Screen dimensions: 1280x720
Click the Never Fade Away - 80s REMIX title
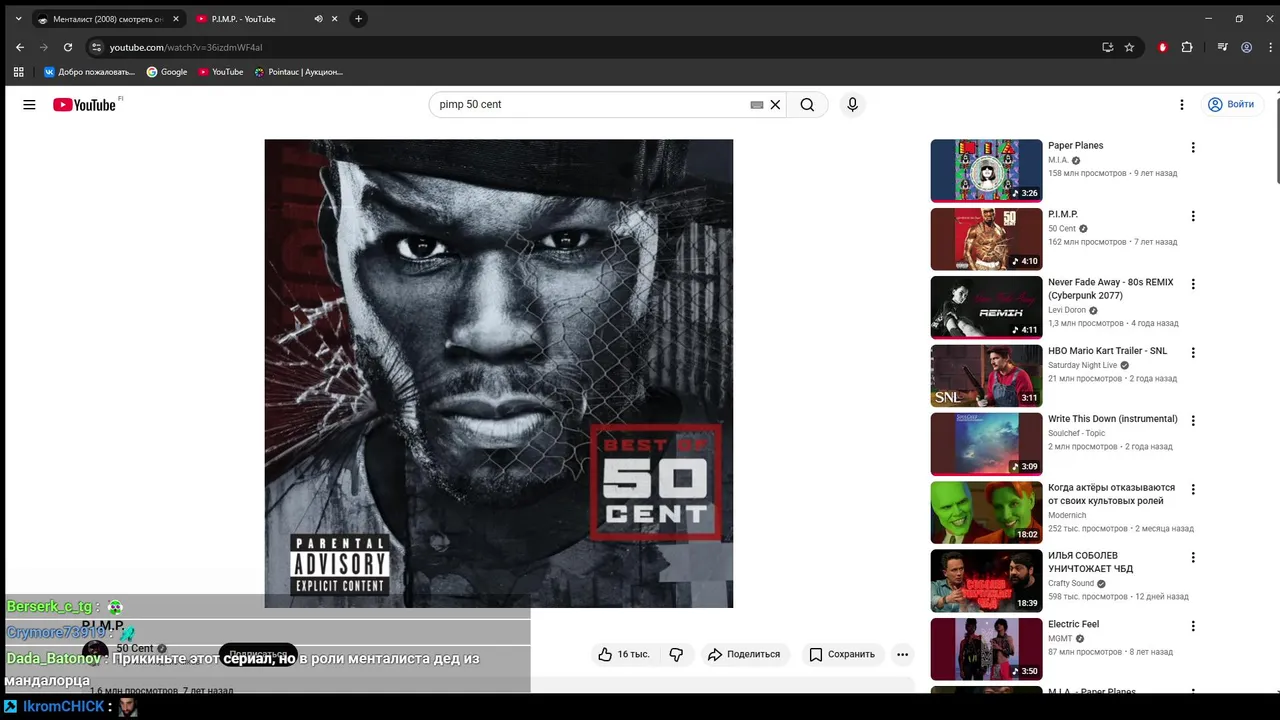point(1110,289)
